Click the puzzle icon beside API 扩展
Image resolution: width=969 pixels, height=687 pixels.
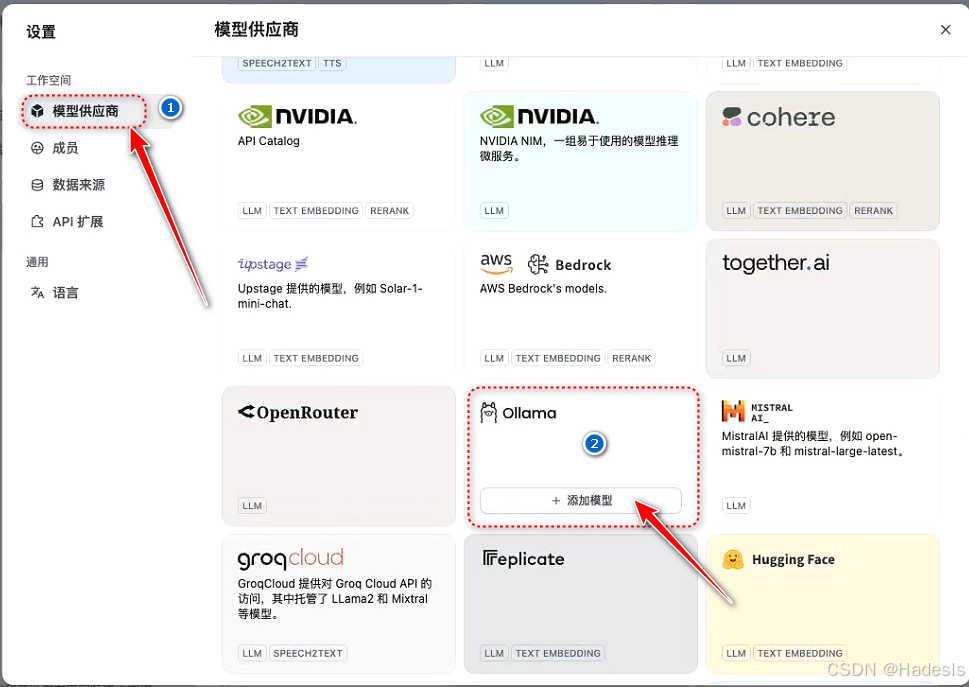(38, 221)
